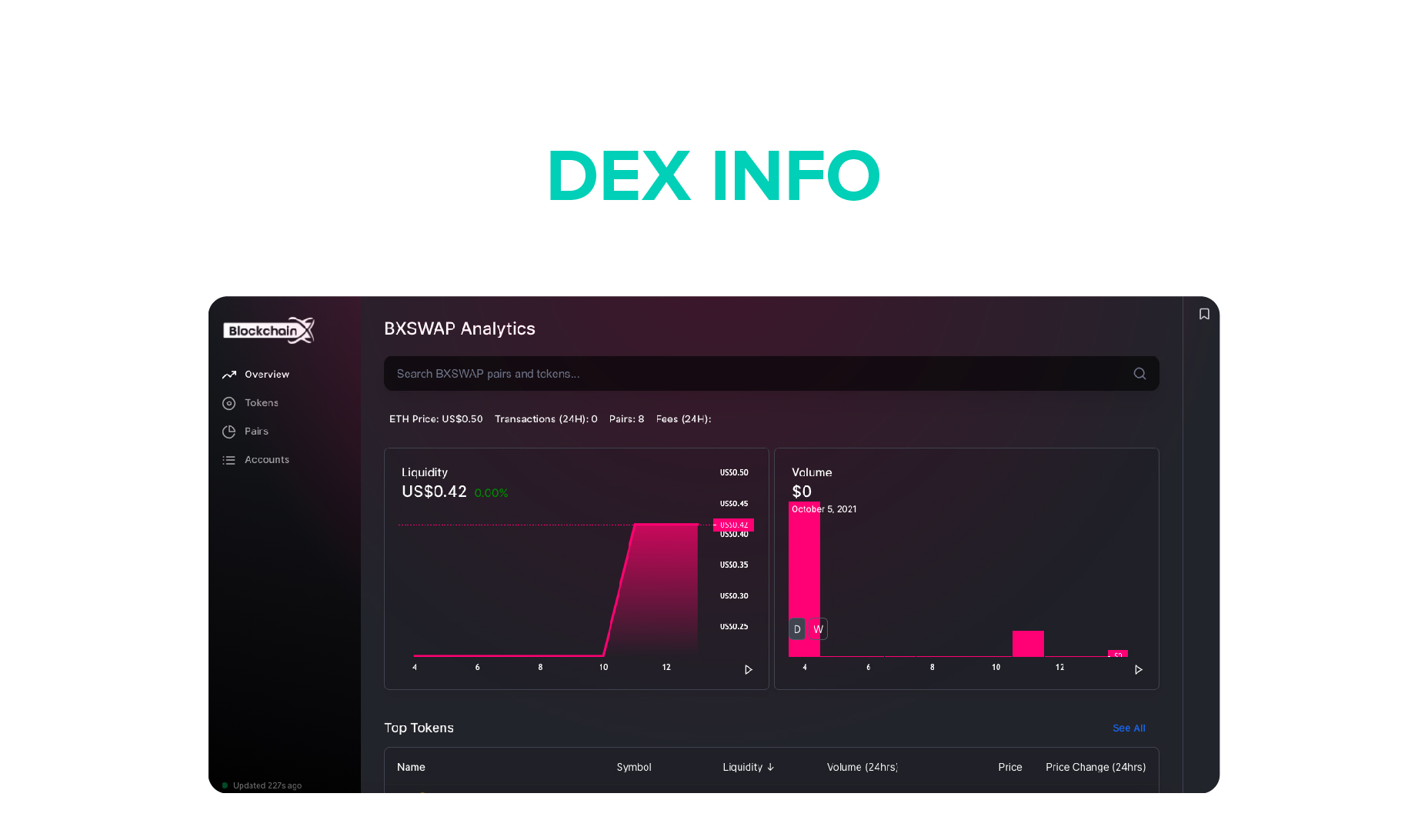Click the Top Tokens heading
This screenshot has height=840, width=1428.
click(x=419, y=728)
